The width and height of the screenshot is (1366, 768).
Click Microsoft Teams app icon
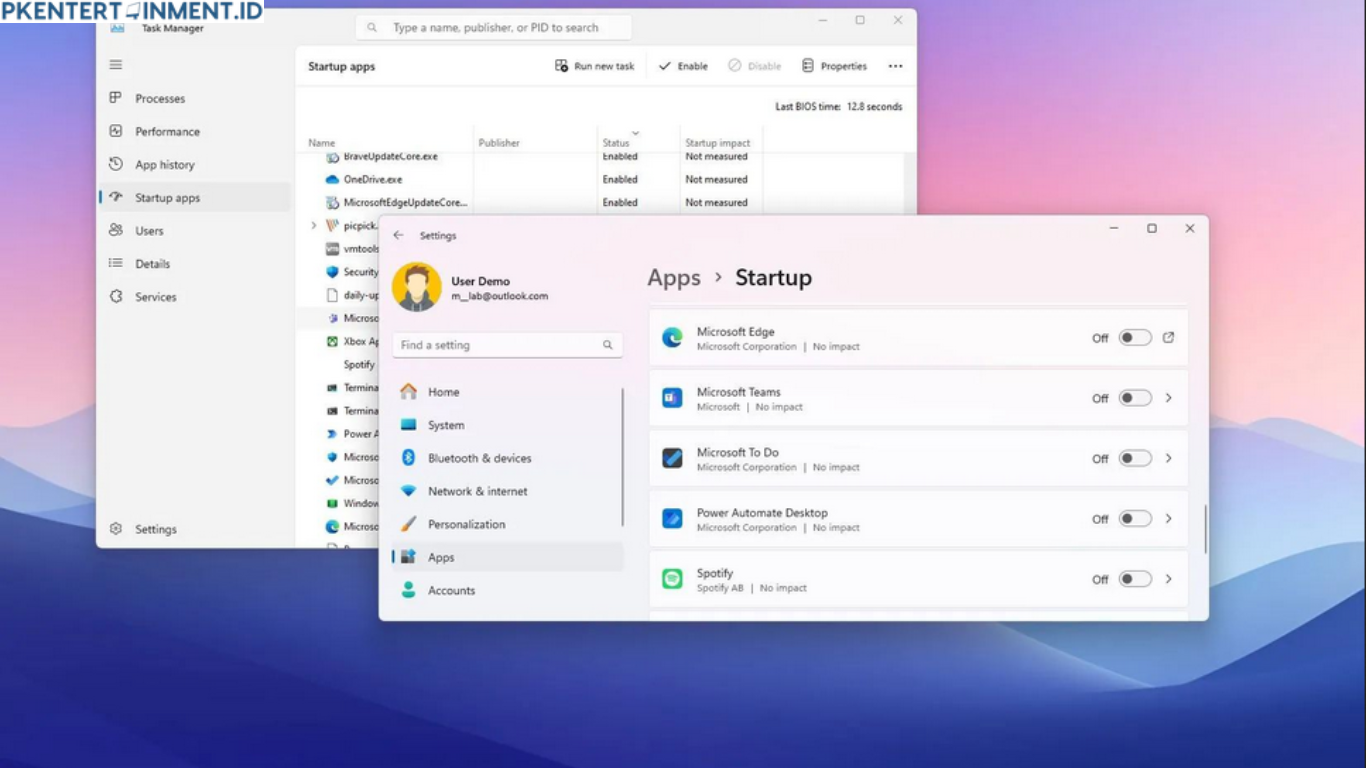point(672,398)
